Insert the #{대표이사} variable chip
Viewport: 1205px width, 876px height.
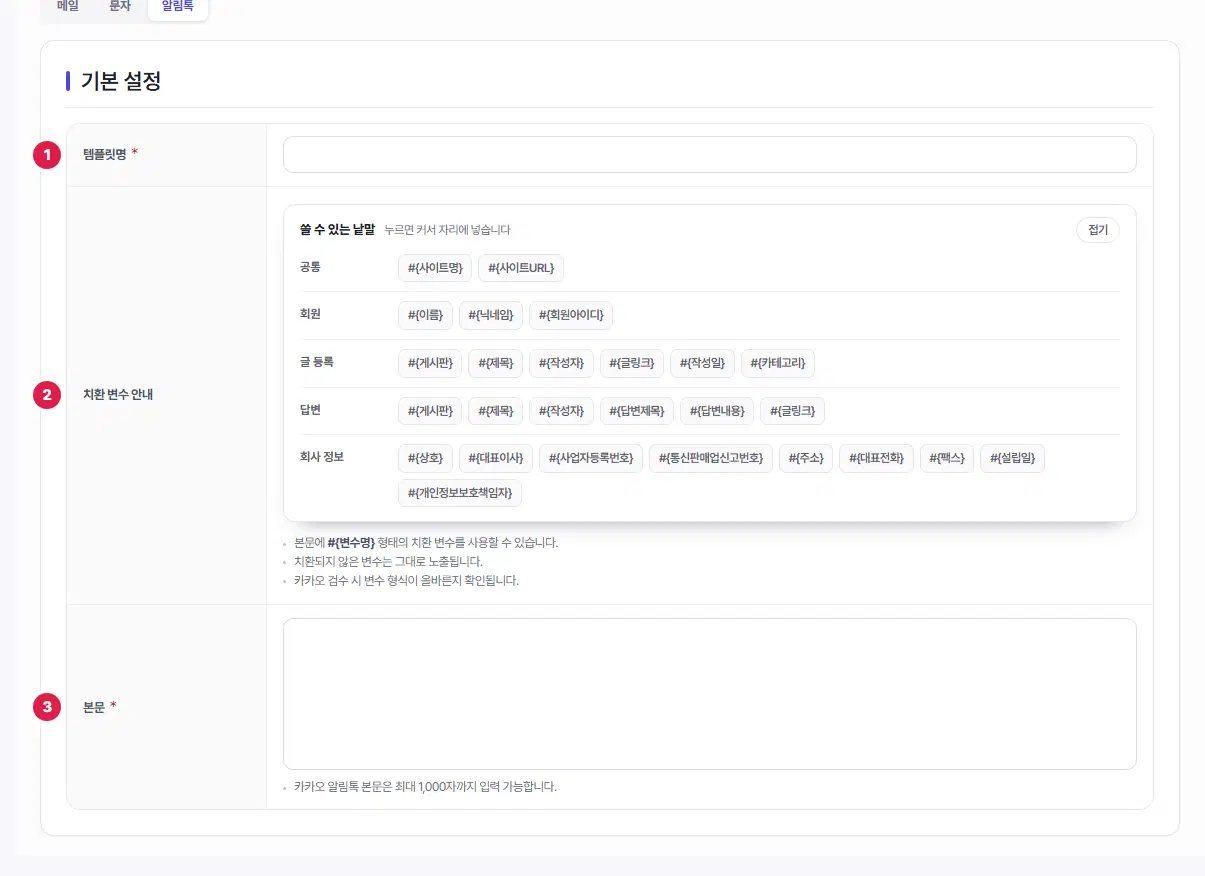(496, 458)
